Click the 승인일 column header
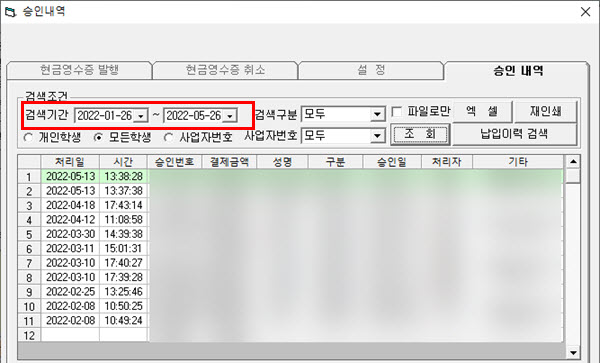The image size is (600, 363). [x=392, y=162]
